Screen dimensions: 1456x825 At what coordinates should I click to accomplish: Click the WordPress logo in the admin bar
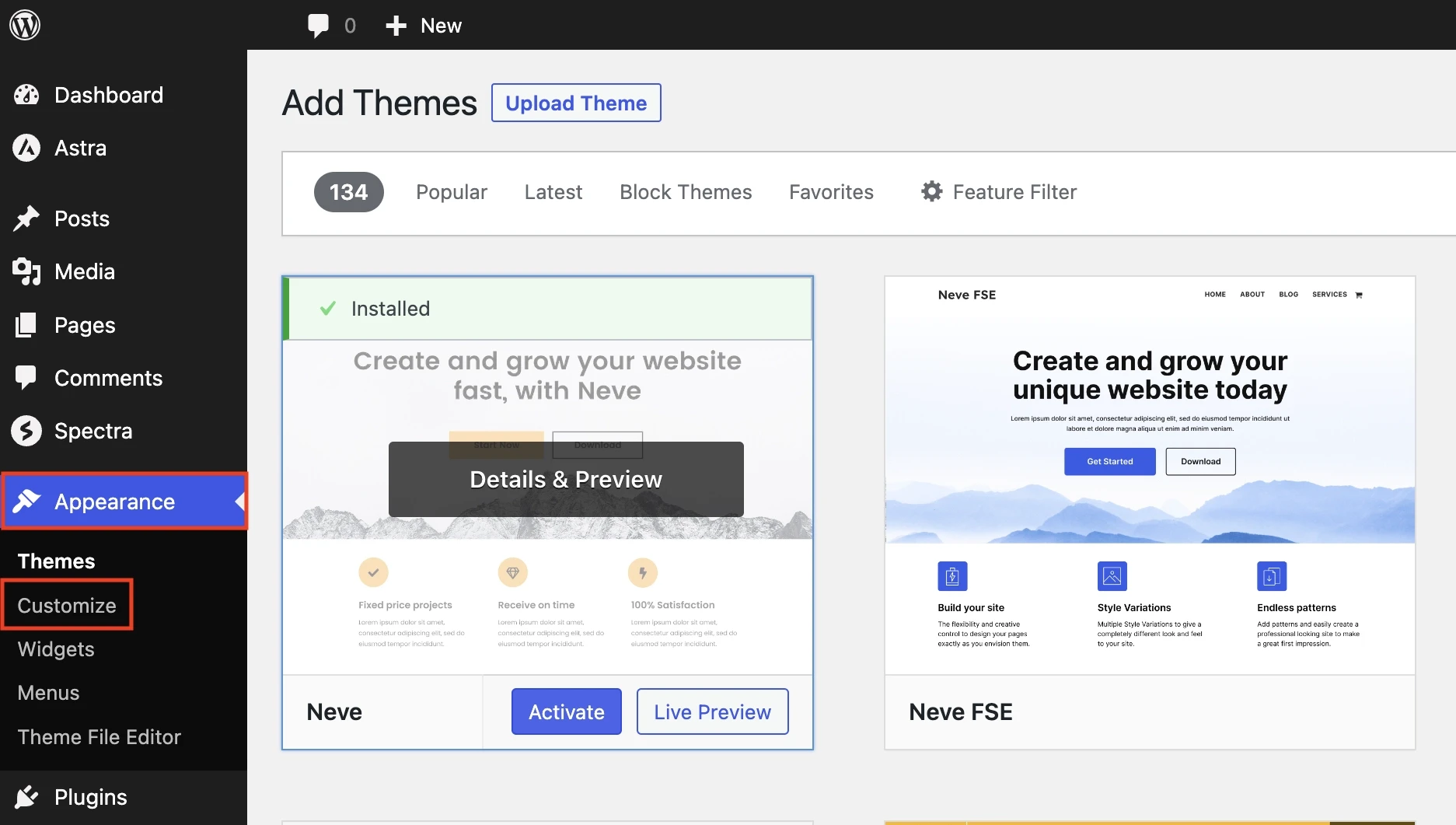point(25,25)
